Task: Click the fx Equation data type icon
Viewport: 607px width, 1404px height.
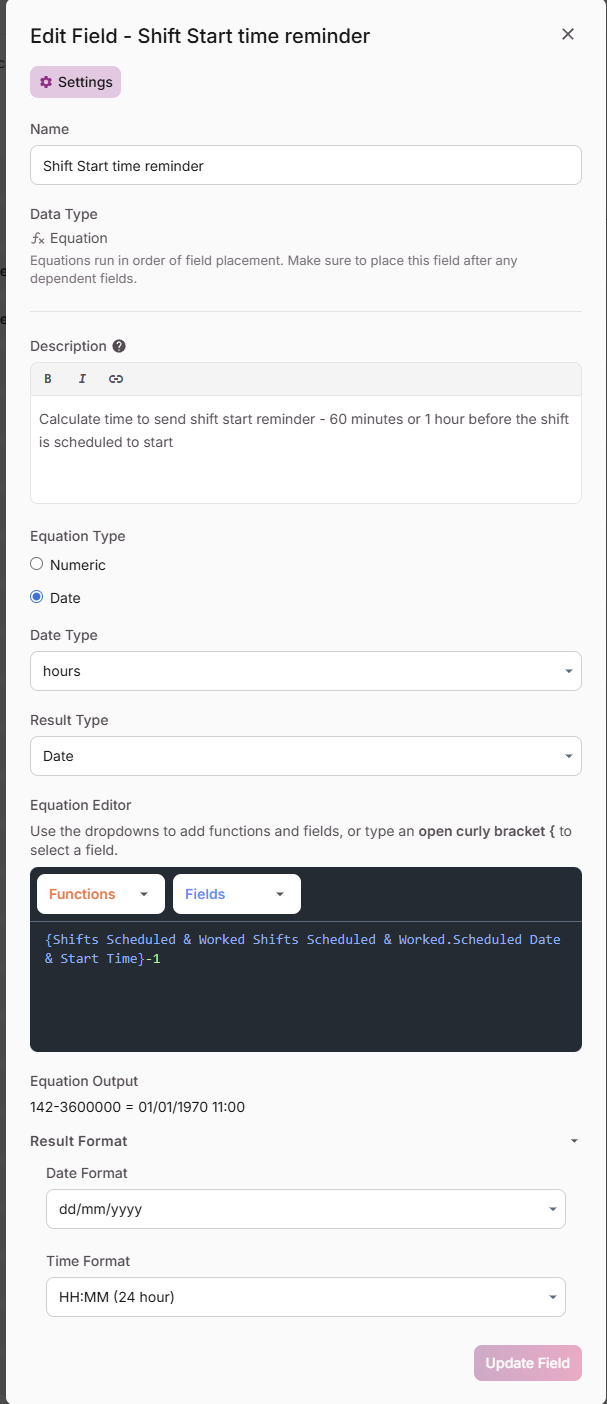Action: [x=38, y=238]
